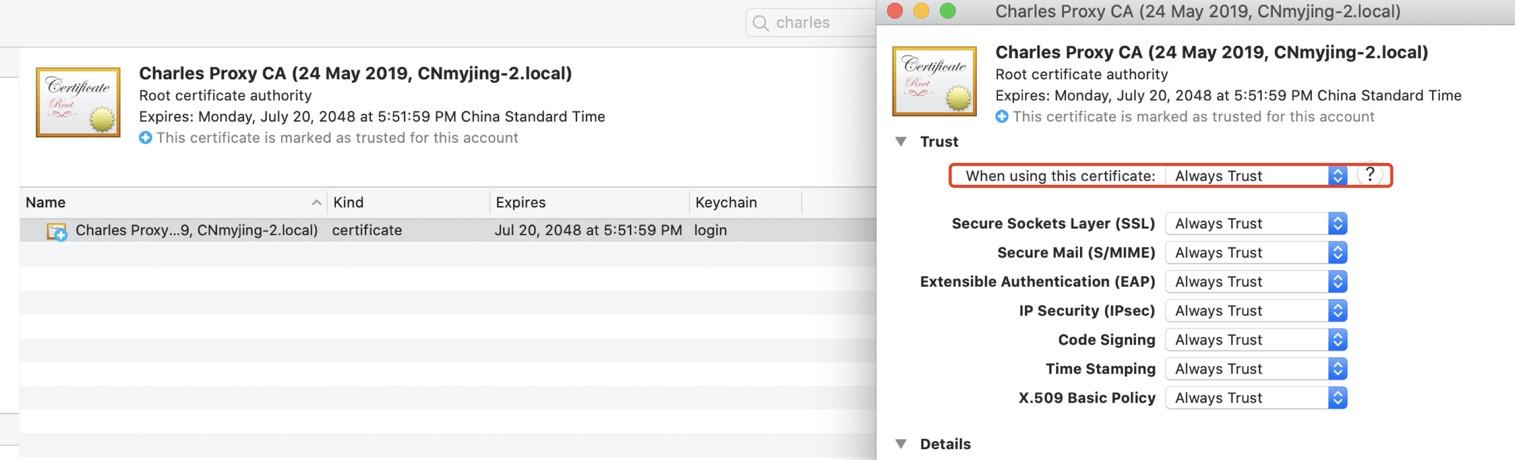Click the 'certificate' kind cell

click(x=367, y=230)
